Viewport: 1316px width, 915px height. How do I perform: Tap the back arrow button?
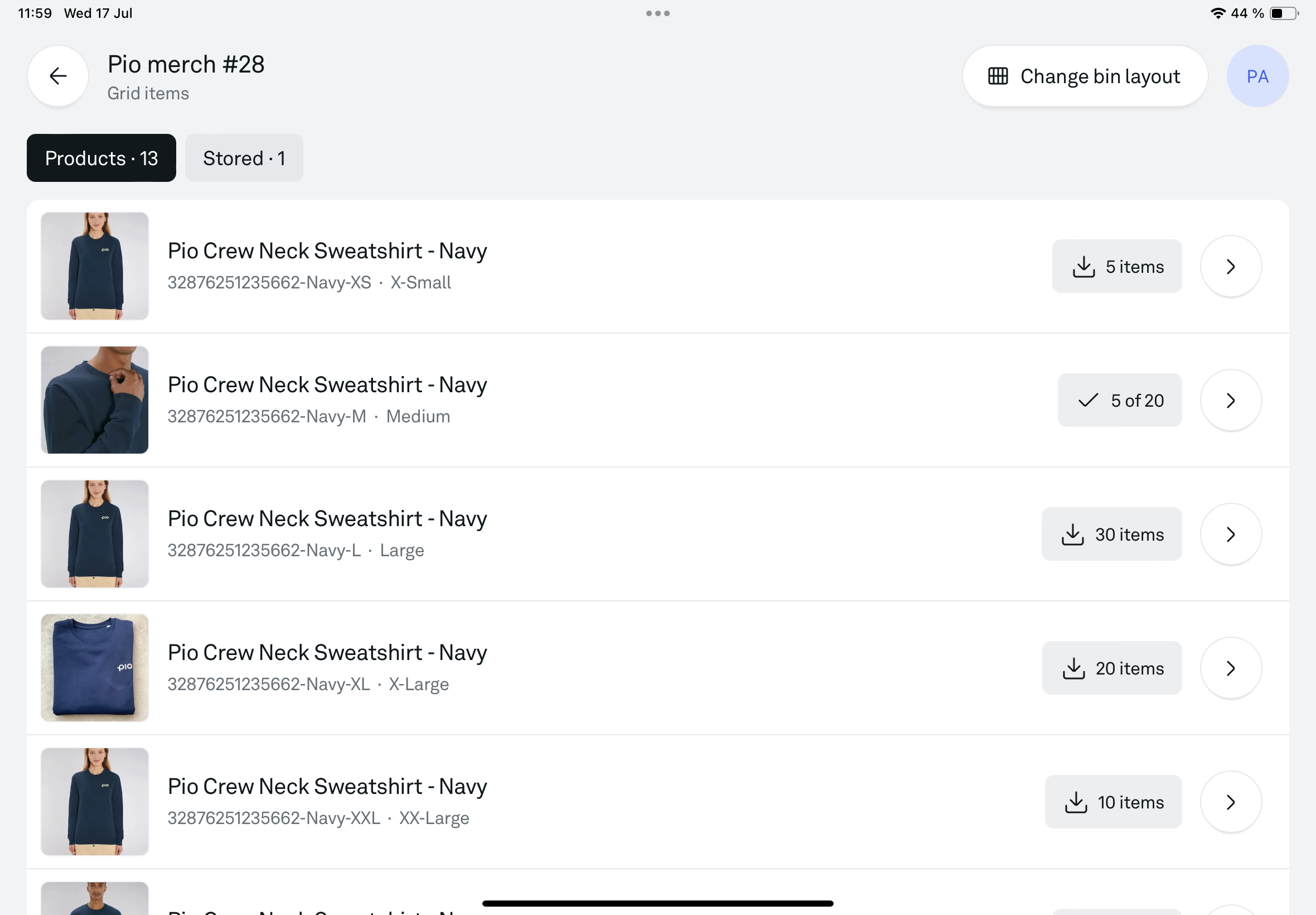58,76
